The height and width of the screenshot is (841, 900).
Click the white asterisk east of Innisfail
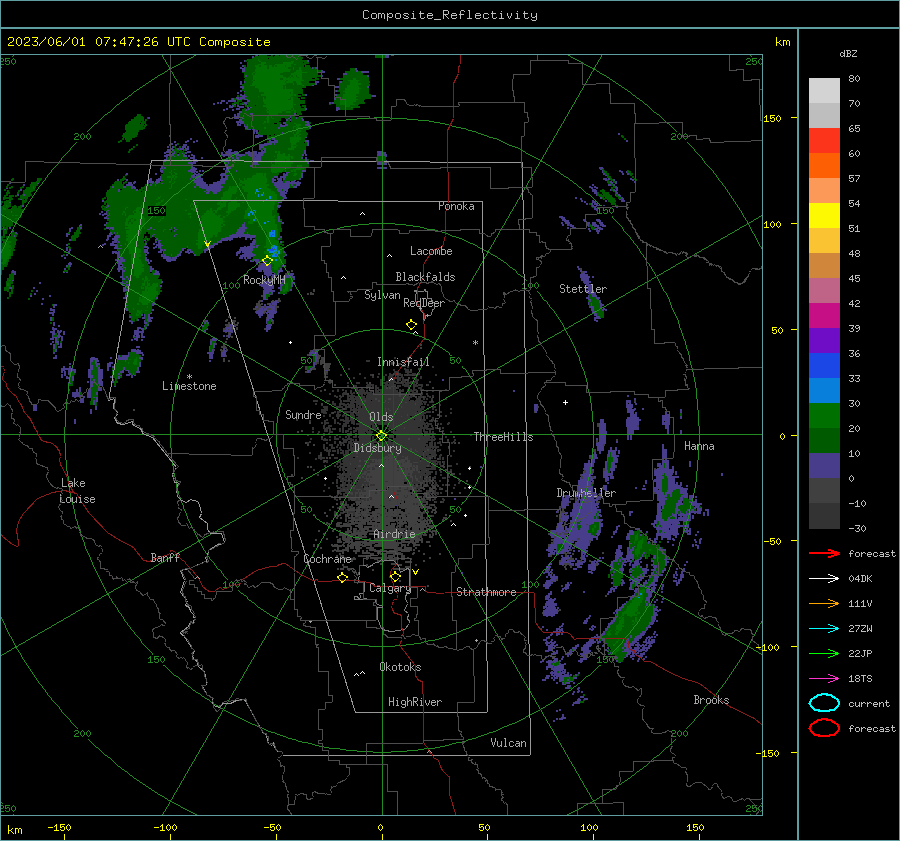tap(475, 343)
